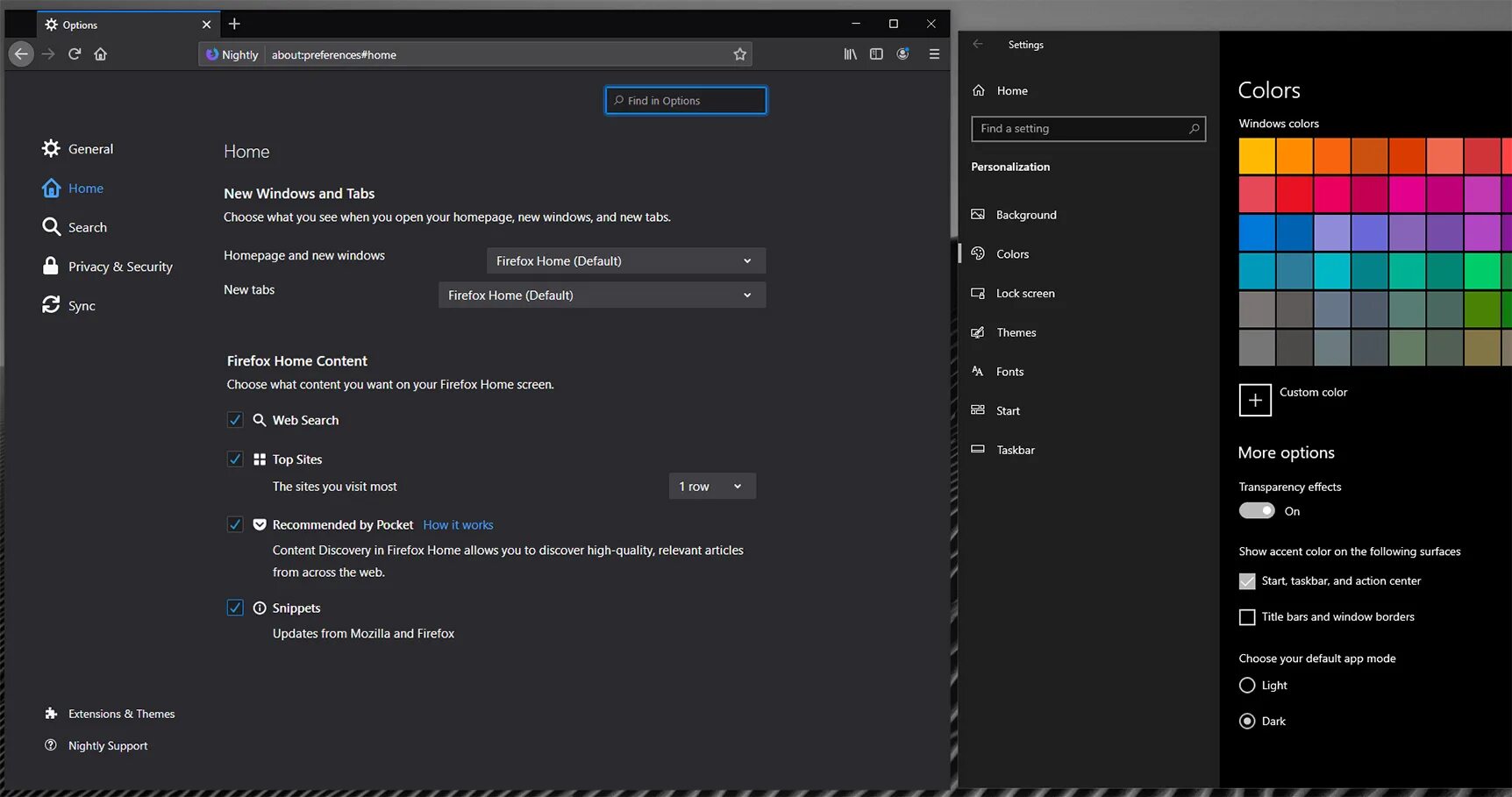Screen dimensions: 1512x797
Task: Select Dark default app mode
Action: click(x=1247, y=722)
